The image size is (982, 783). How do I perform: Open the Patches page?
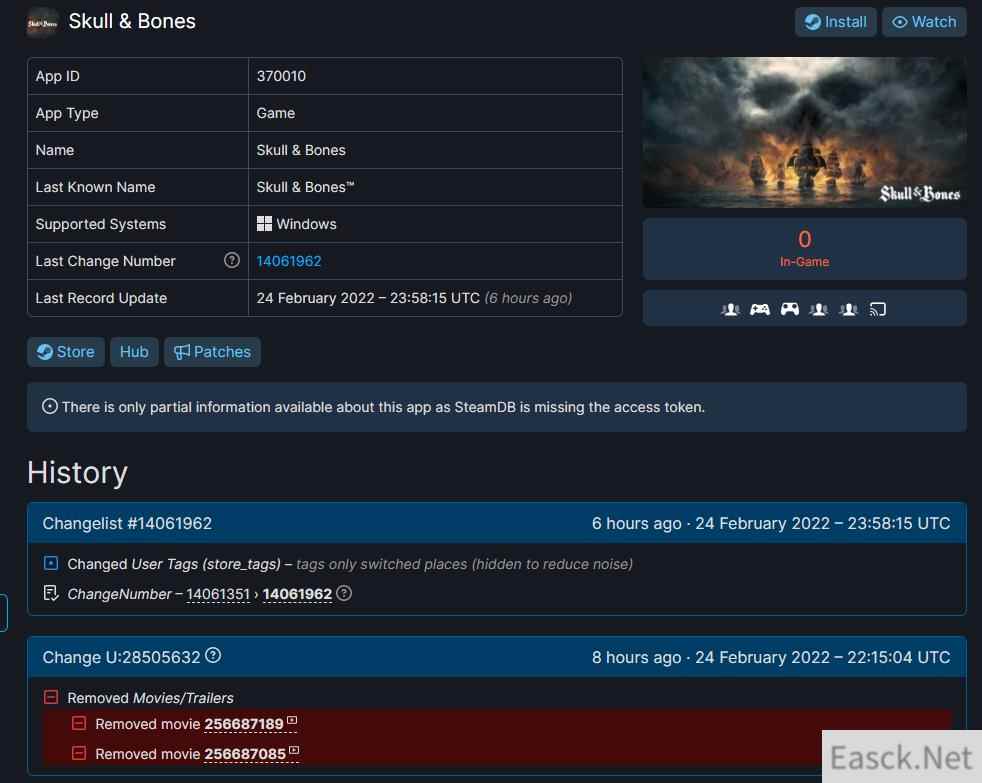coord(212,352)
